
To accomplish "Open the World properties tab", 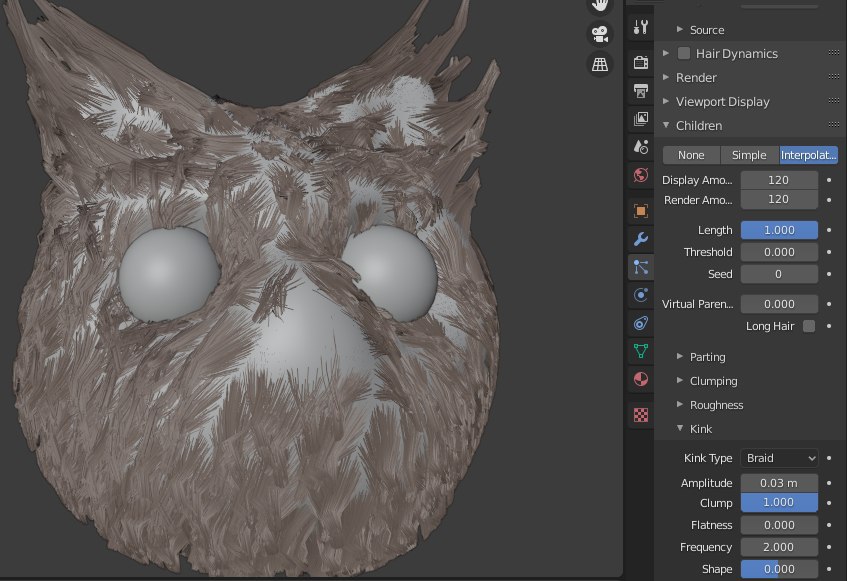I will tap(641, 175).
